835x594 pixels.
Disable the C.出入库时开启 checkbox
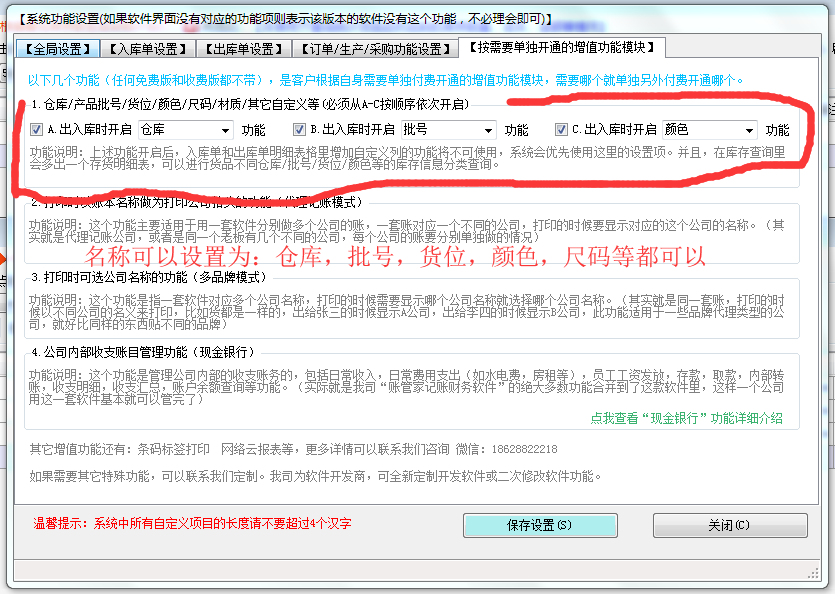tap(561, 129)
